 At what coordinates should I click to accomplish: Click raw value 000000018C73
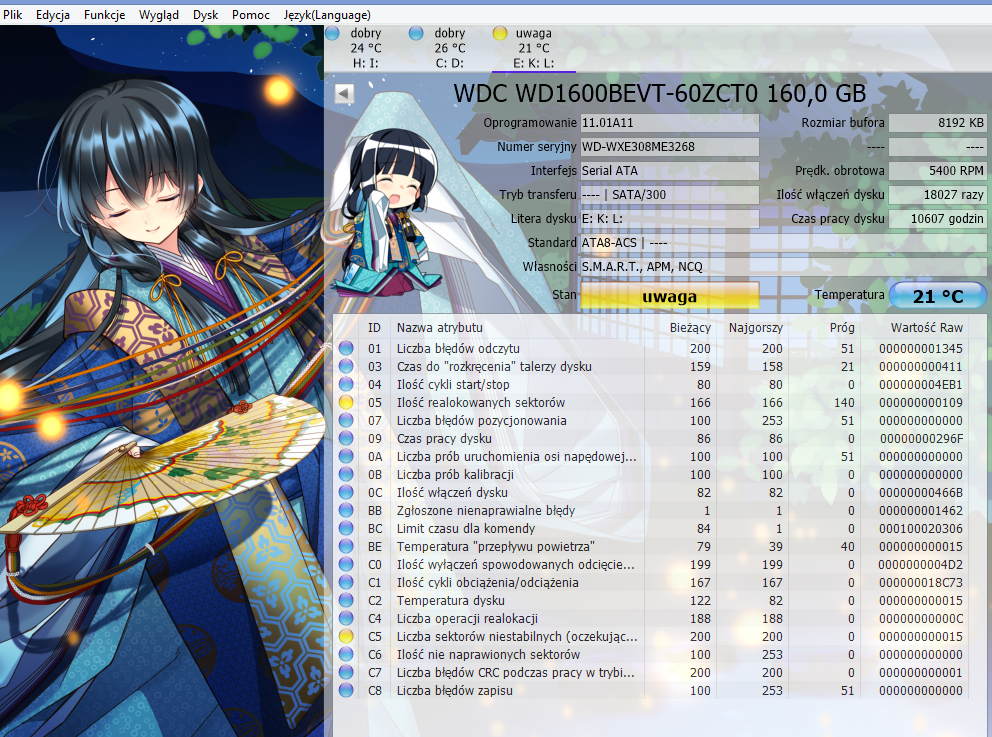click(x=921, y=583)
